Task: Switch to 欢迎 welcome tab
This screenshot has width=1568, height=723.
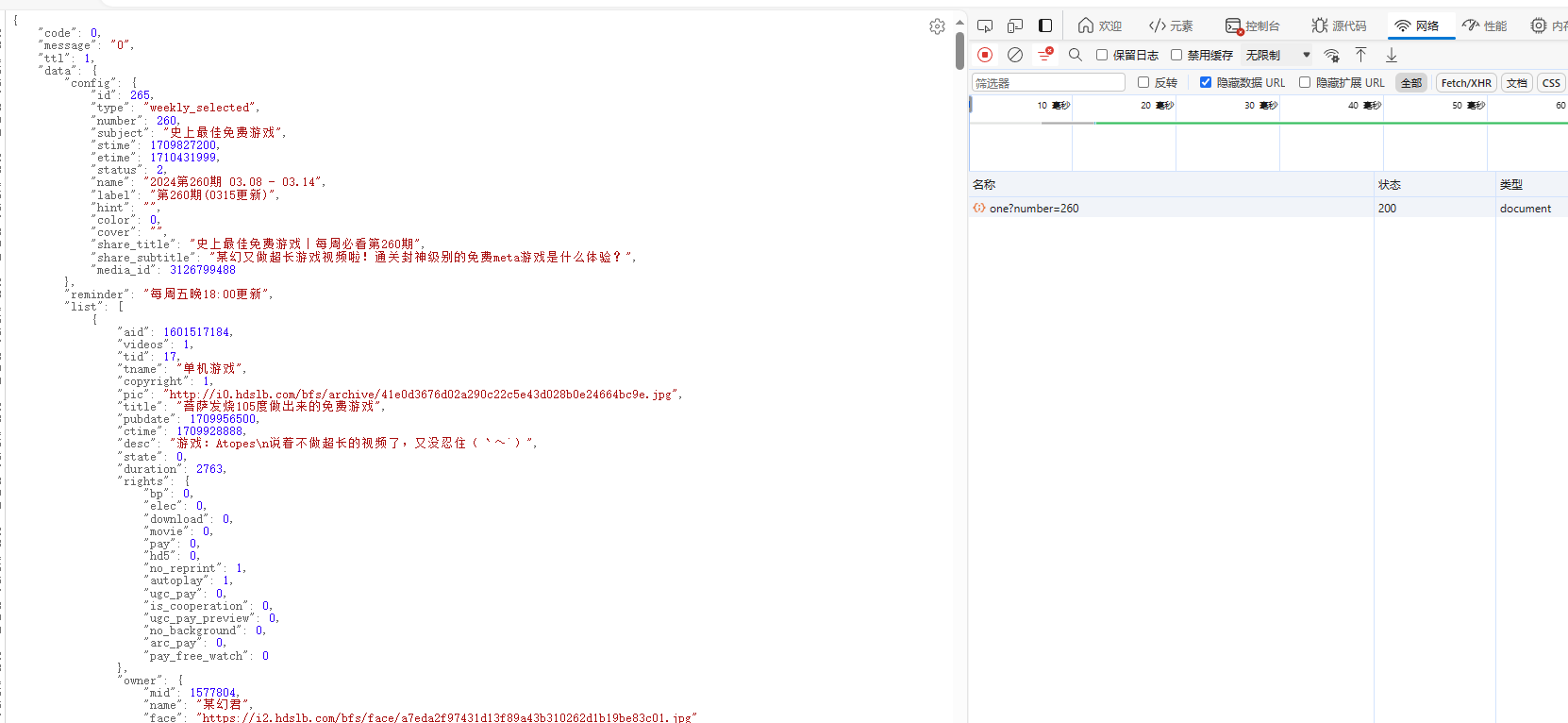Action: tap(1100, 25)
